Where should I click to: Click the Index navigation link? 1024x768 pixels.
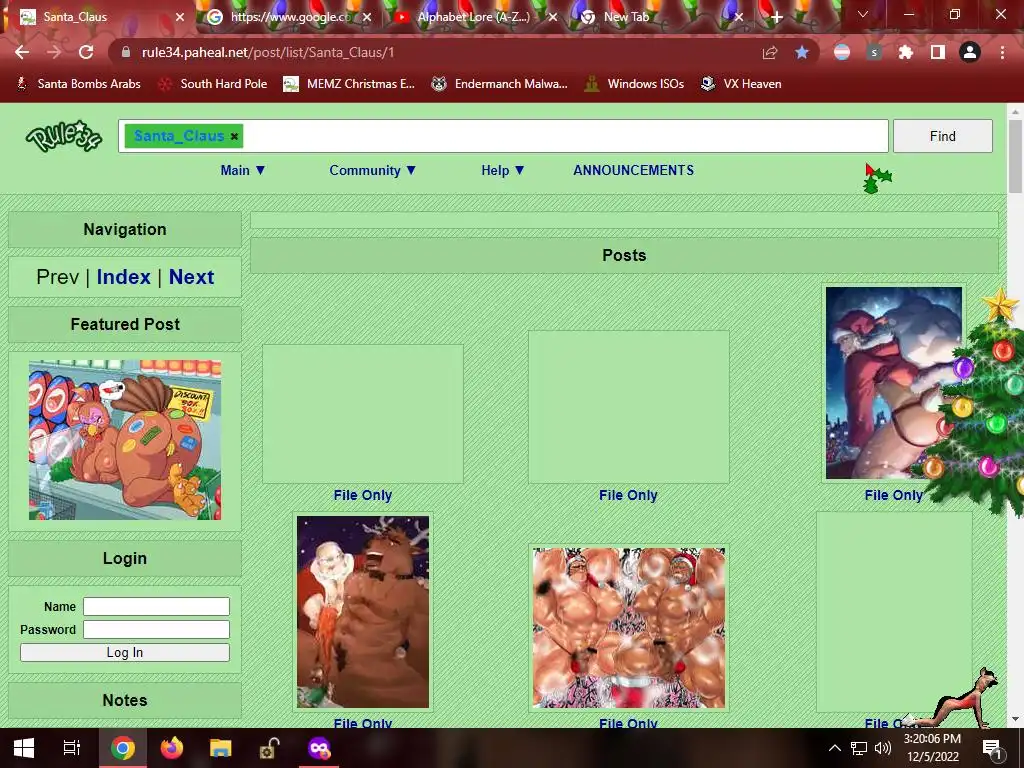(x=123, y=277)
